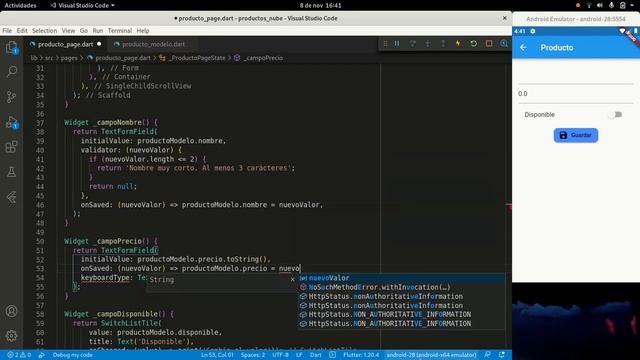
Task: Click back arrow in Producto app bar
Action: (523, 48)
